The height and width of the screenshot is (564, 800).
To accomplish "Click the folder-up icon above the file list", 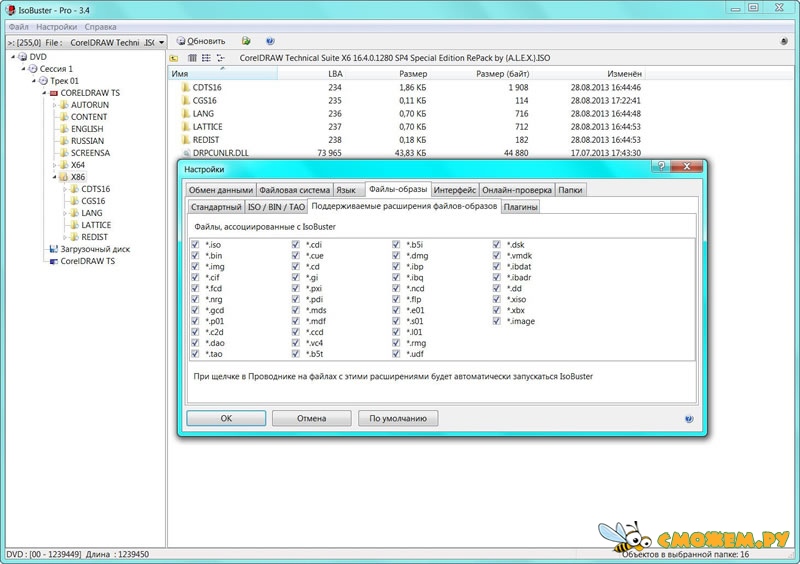I will 174,58.
